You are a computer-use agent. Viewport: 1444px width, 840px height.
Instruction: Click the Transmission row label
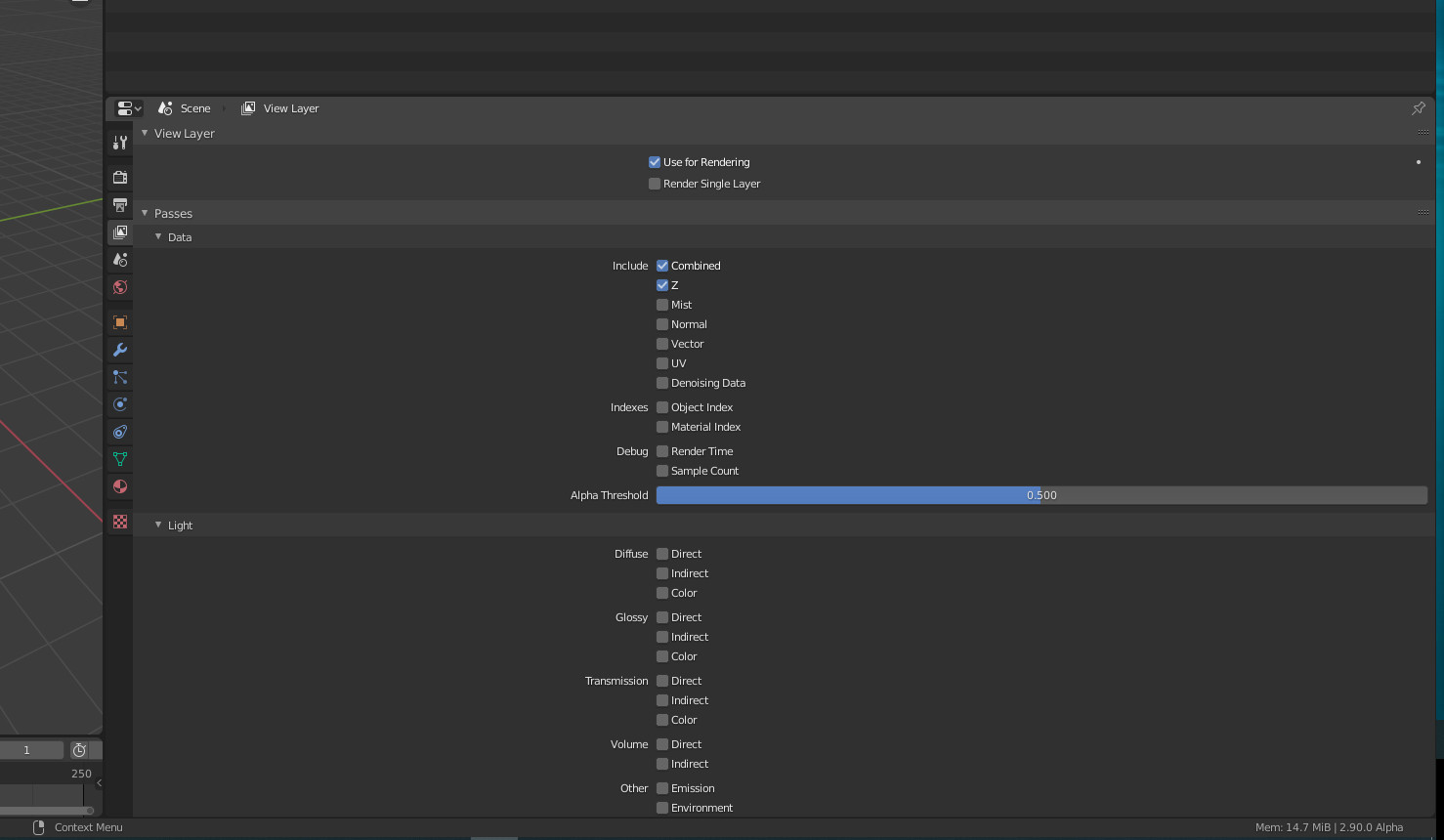(x=616, y=681)
